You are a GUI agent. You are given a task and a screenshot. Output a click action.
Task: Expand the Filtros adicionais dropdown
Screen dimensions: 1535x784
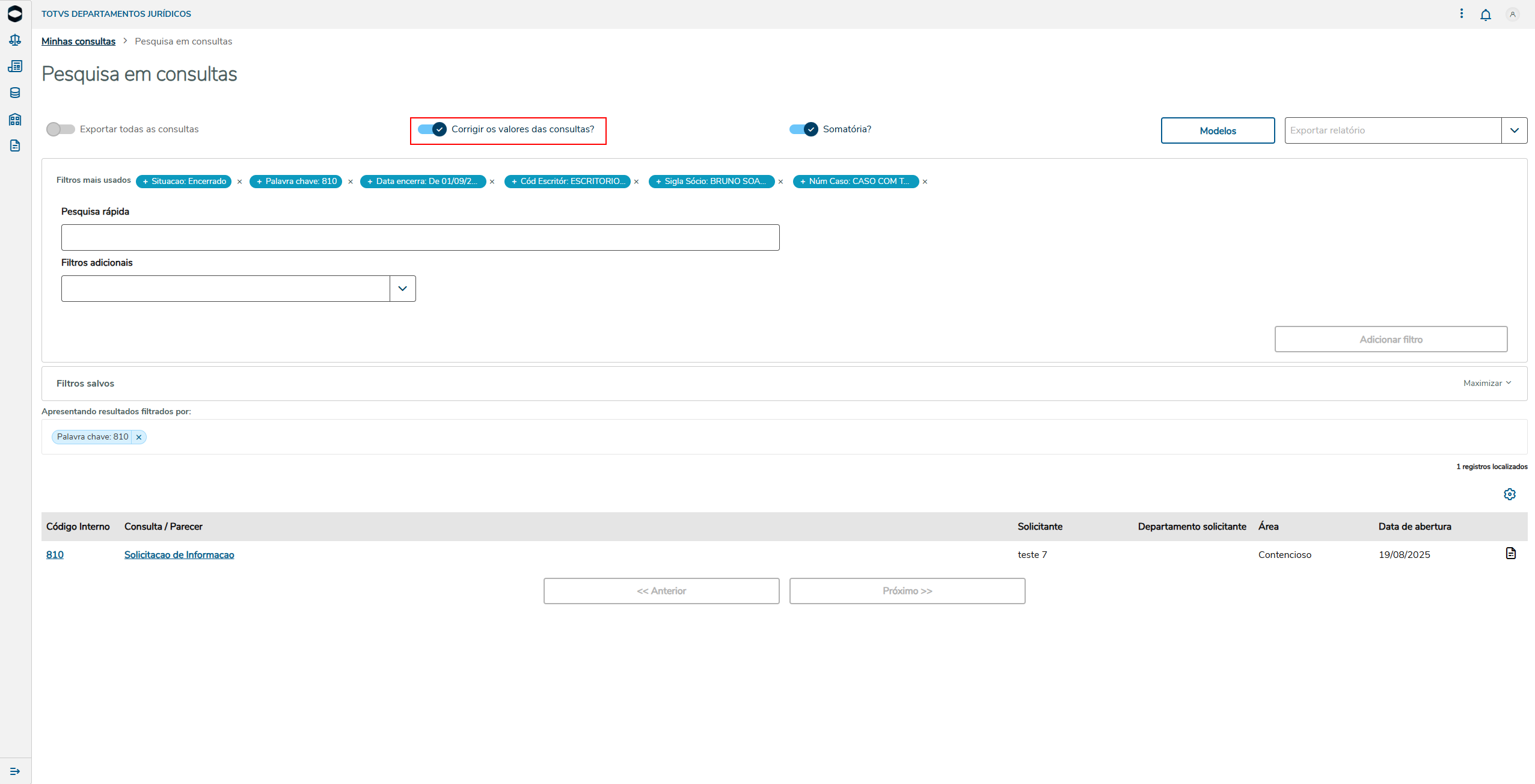point(402,289)
